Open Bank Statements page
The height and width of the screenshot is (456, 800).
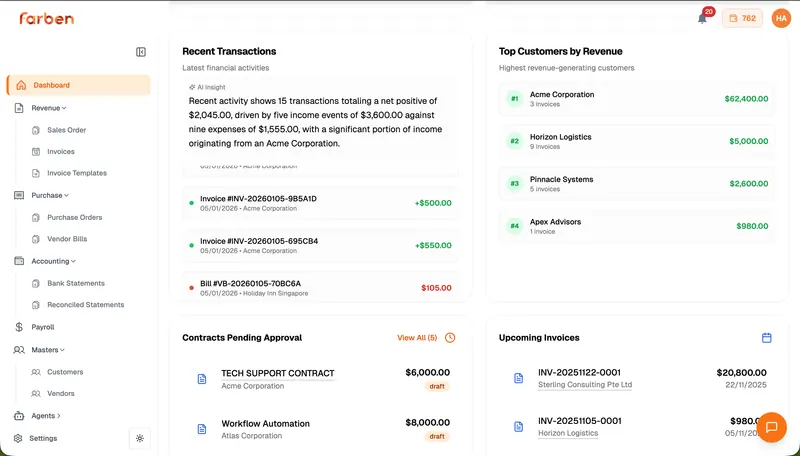[76, 283]
